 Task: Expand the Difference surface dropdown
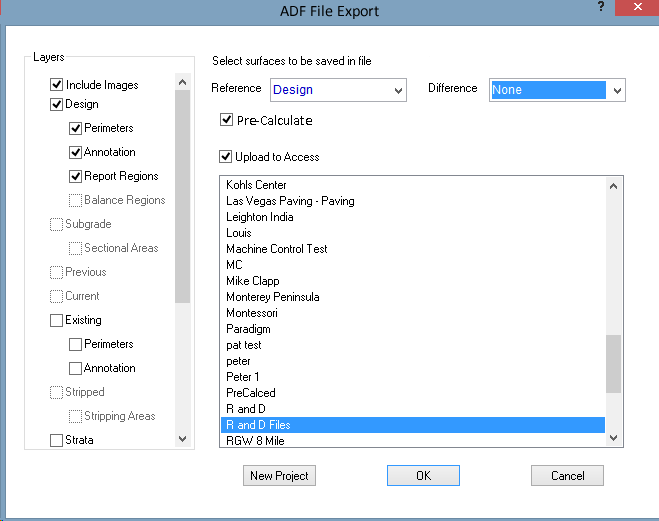[617, 90]
